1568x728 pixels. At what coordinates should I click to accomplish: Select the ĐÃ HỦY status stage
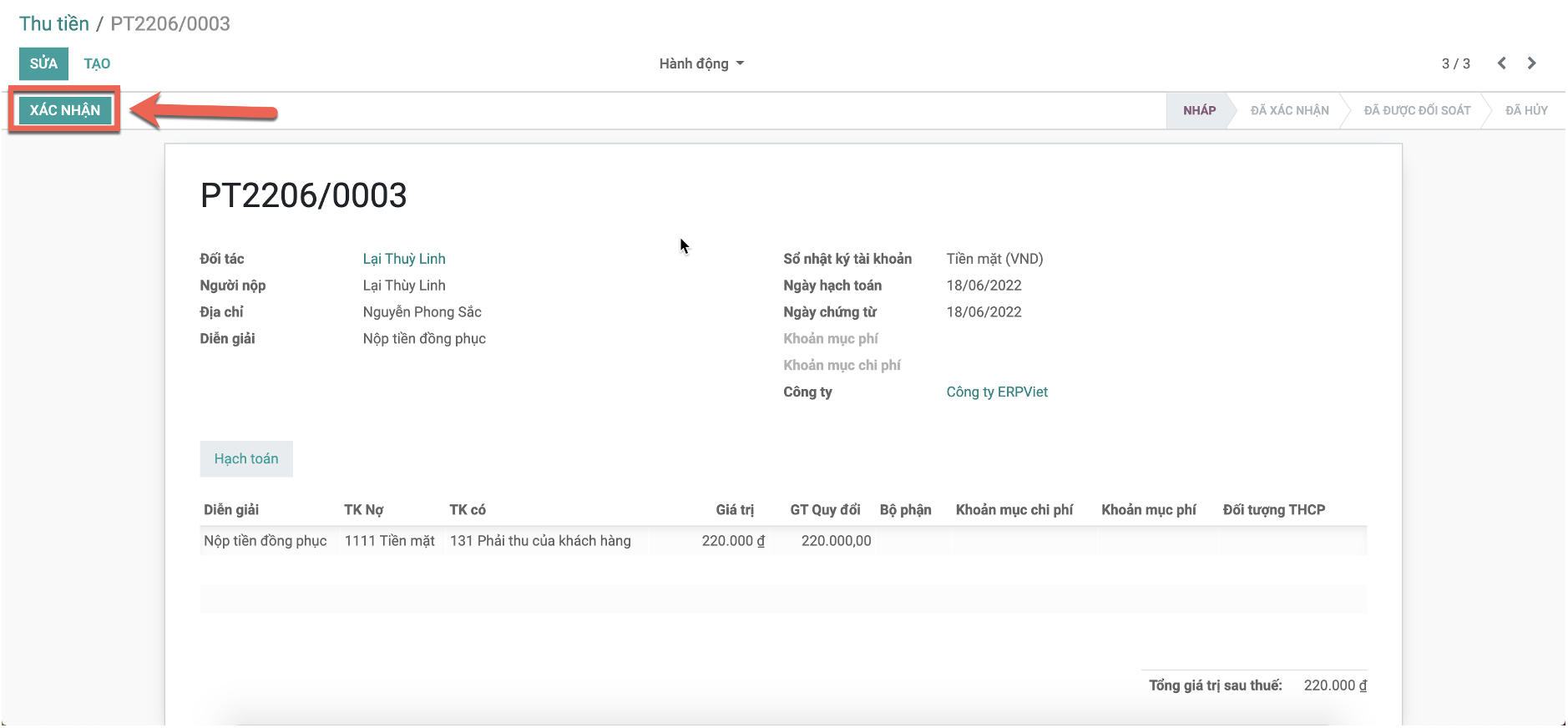[1526, 110]
